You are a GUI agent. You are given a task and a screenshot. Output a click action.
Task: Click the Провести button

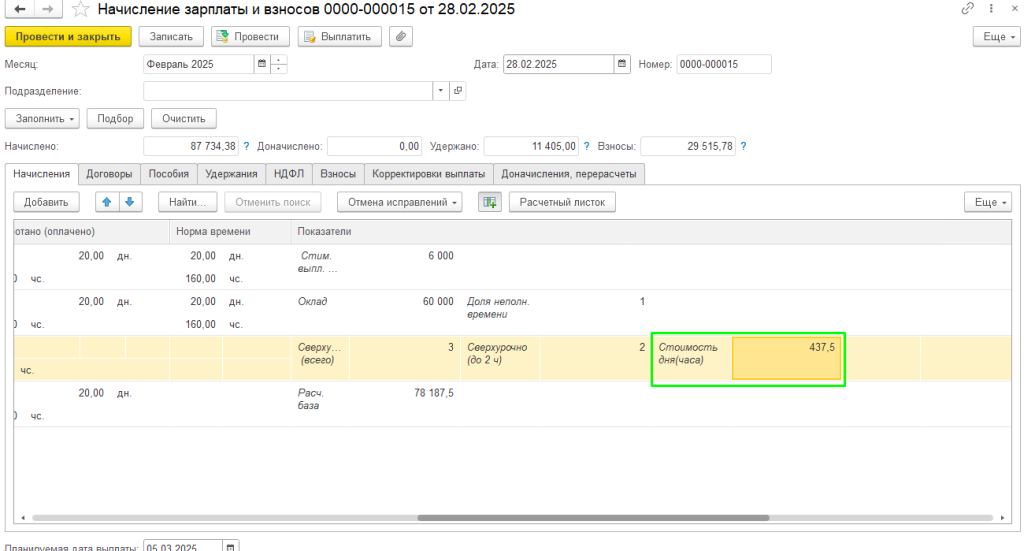click(x=250, y=37)
